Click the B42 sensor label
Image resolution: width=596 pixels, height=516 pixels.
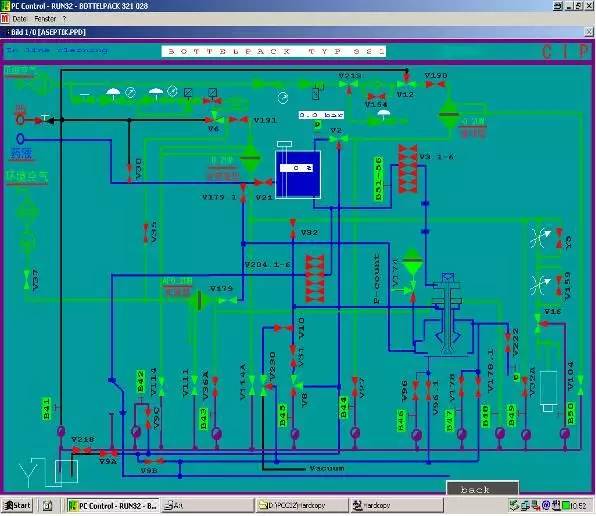pos(140,382)
